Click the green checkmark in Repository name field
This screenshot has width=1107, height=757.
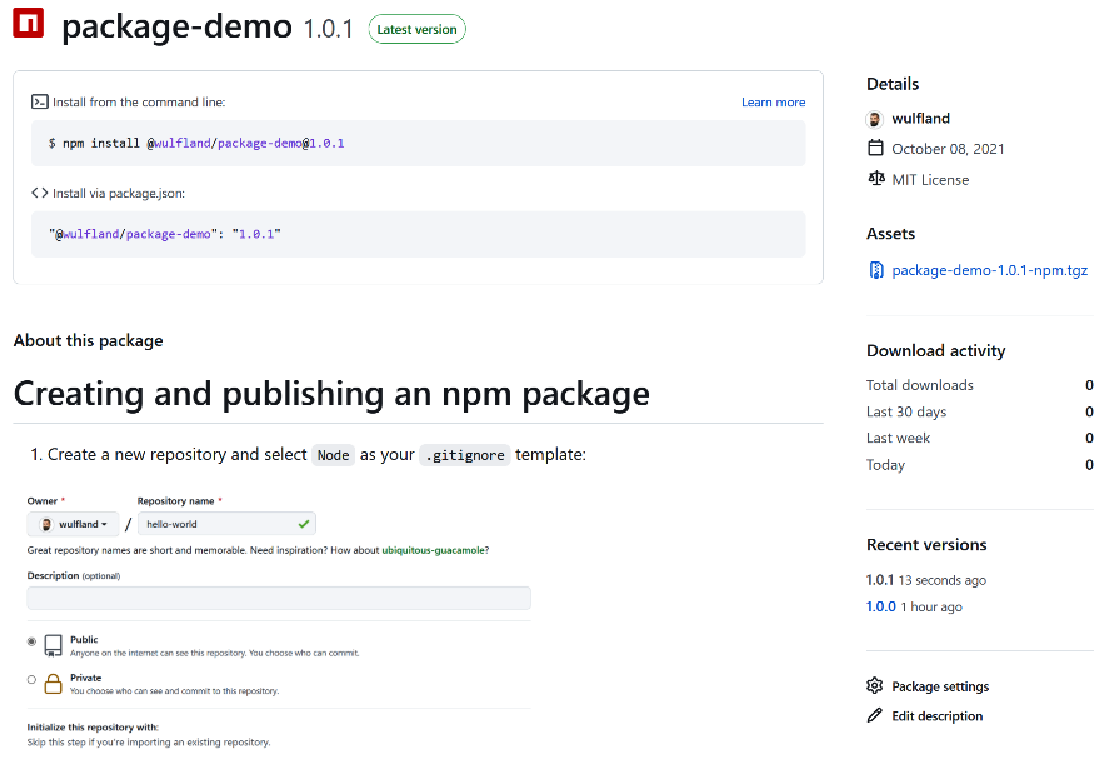pyautogui.click(x=304, y=524)
